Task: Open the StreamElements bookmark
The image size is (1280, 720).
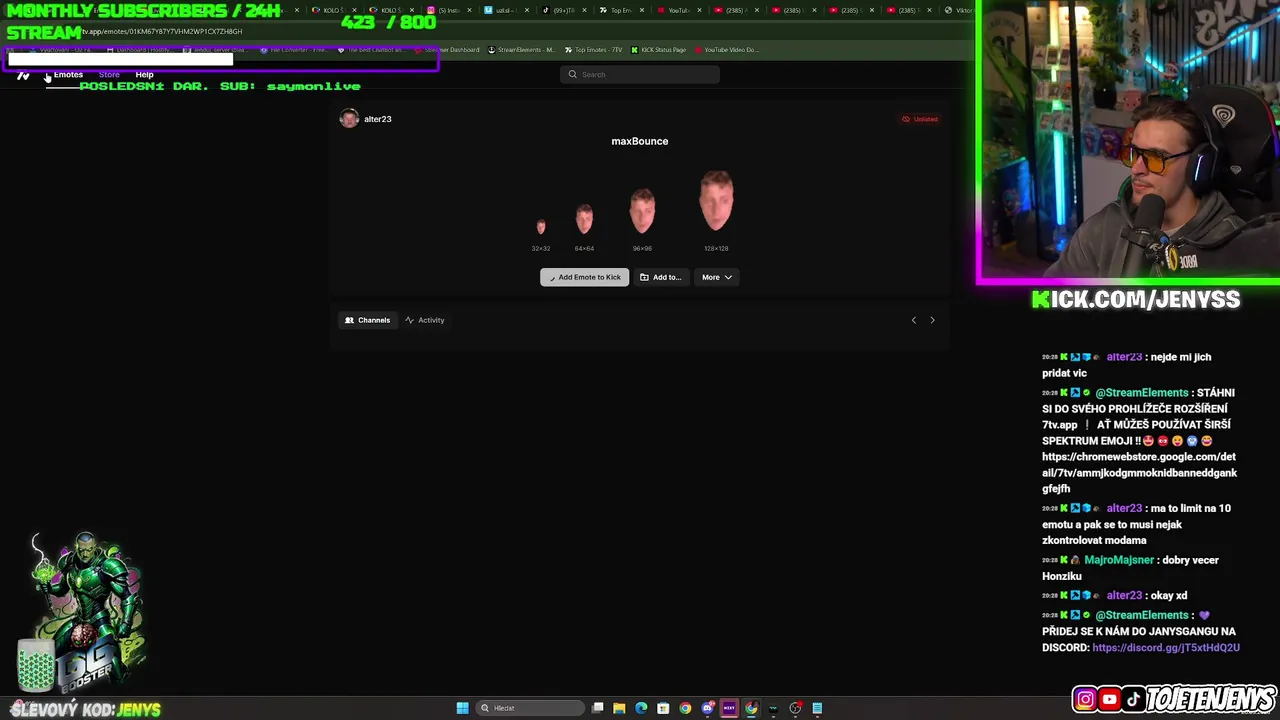Action: (522, 50)
